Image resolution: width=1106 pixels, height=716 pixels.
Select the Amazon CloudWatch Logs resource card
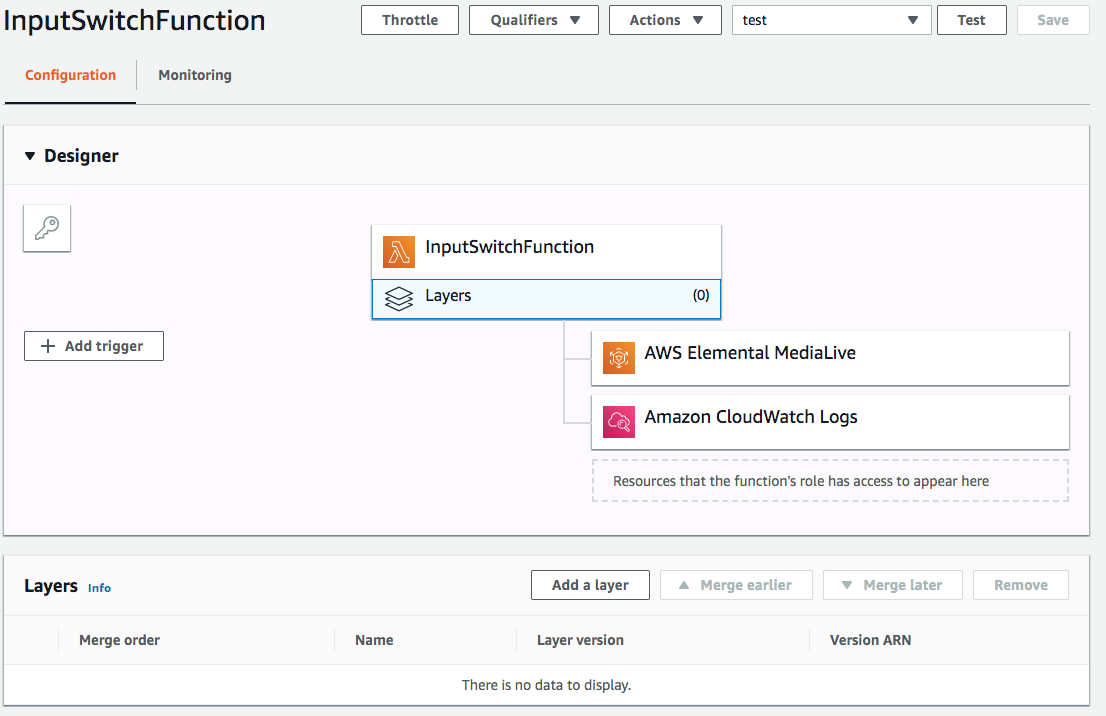[x=830, y=422]
